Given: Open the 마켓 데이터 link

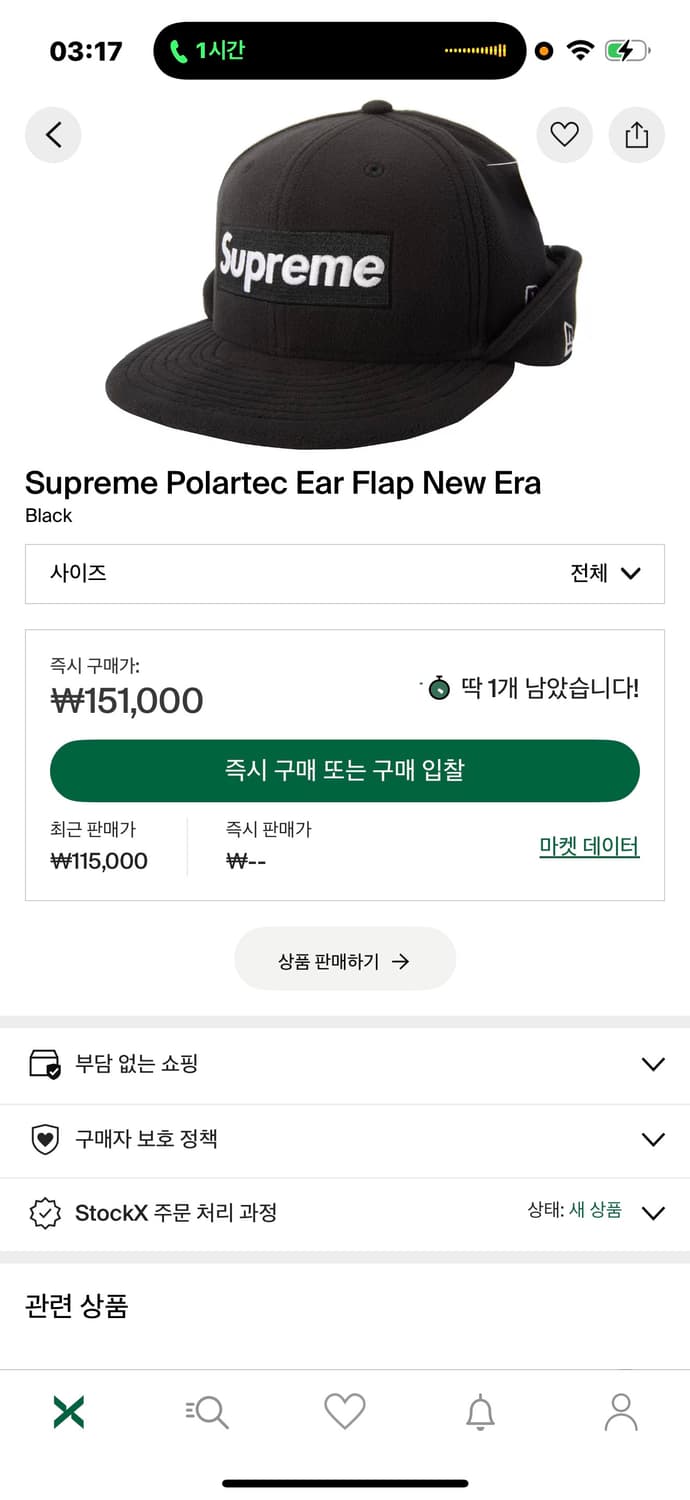Looking at the screenshot, I should pos(589,845).
